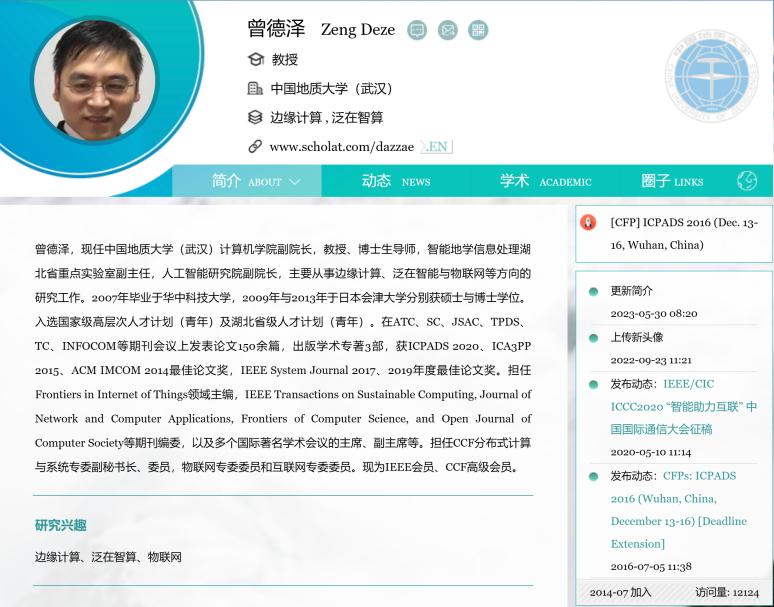Screen dimensions: 774x607
Task: Click the chat message icon beside Zeng Deze
Action: 417,30
